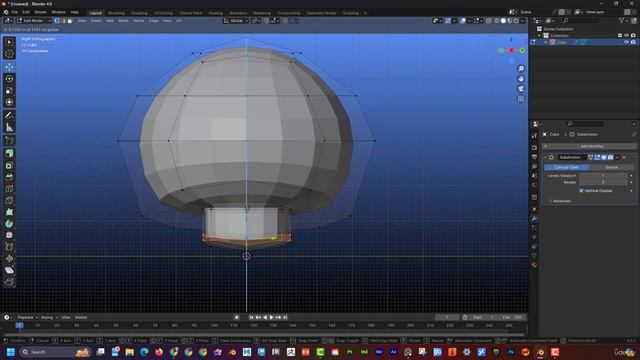640x360 pixels.
Task: Click the viewport pan hand gizmo
Action: [x=521, y=79]
